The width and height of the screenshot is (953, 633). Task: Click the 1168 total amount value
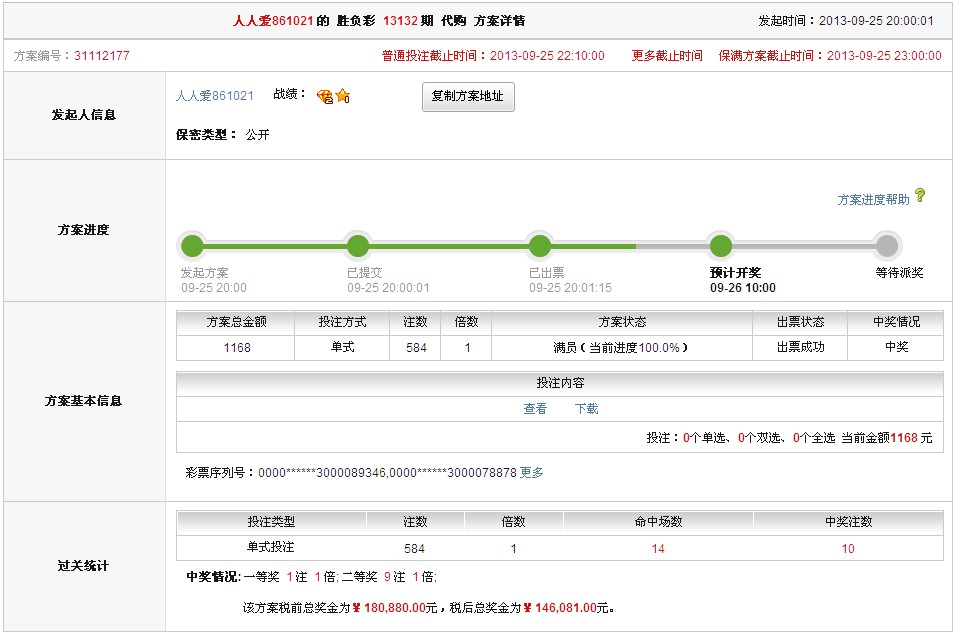[x=237, y=348]
